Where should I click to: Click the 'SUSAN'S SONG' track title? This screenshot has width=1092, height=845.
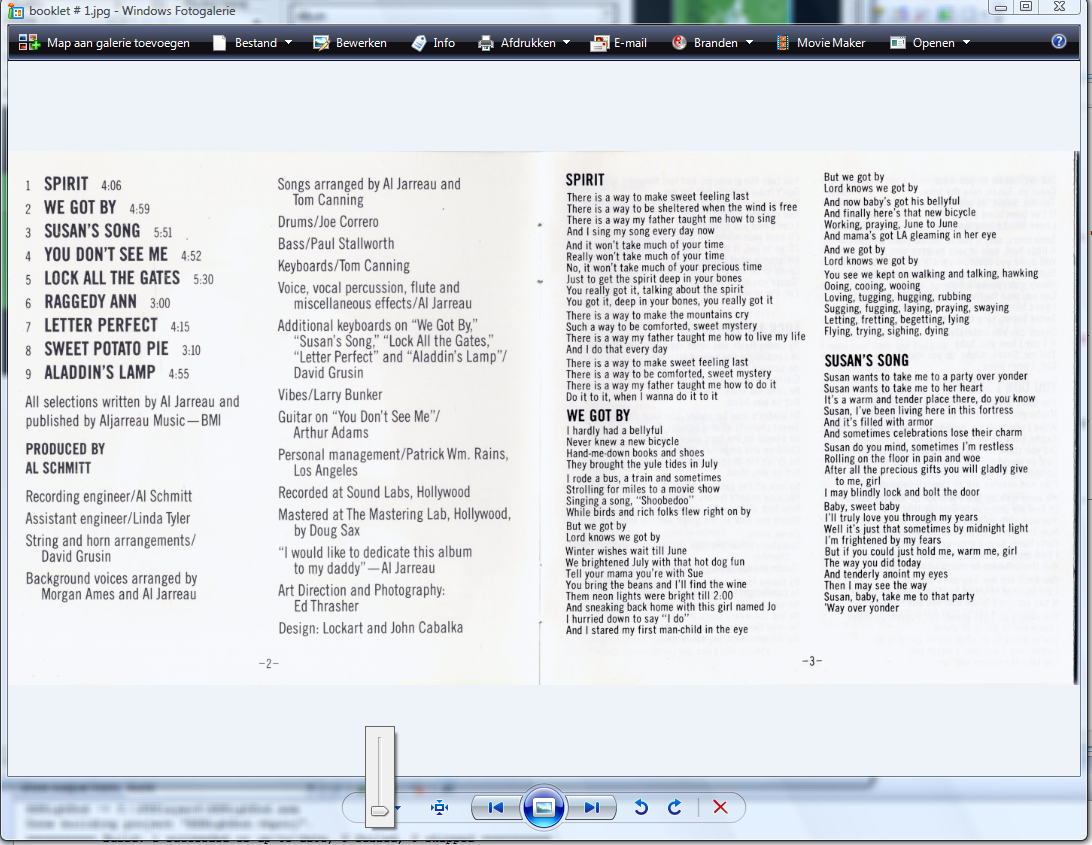[x=92, y=231]
